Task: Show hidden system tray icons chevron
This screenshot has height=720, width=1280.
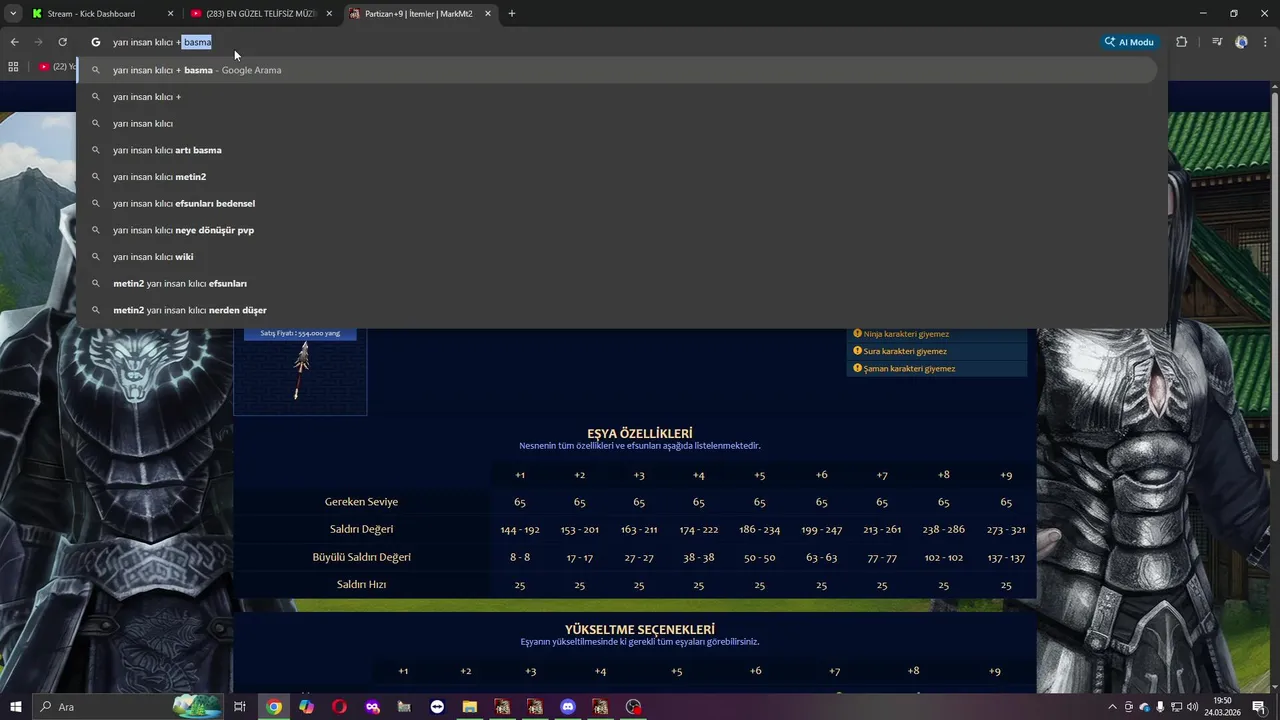Action: [x=1112, y=707]
